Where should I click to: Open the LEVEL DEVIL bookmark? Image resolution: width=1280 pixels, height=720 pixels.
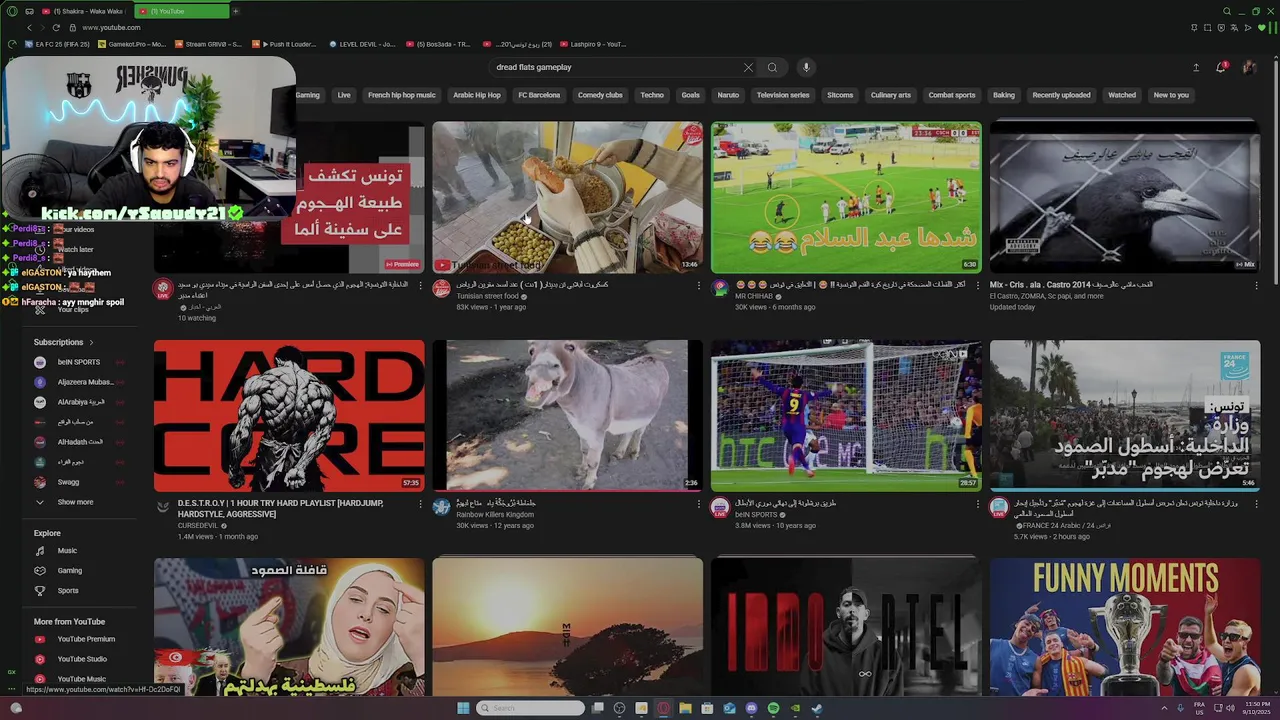[x=362, y=44]
